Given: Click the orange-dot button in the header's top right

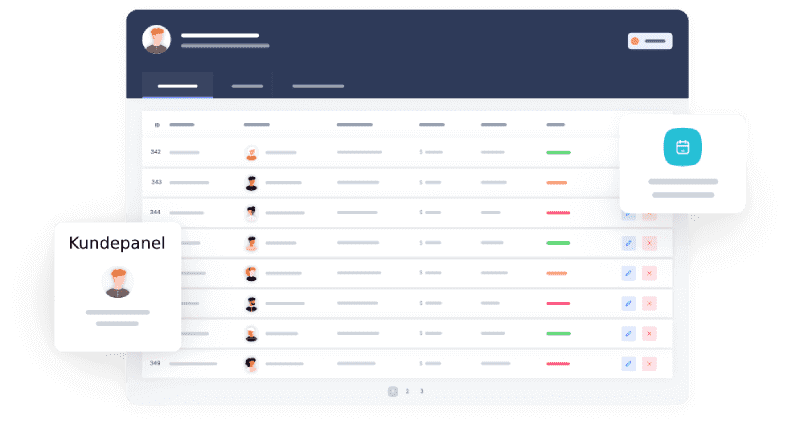Looking at the screenshot, I should coord(650,41).
